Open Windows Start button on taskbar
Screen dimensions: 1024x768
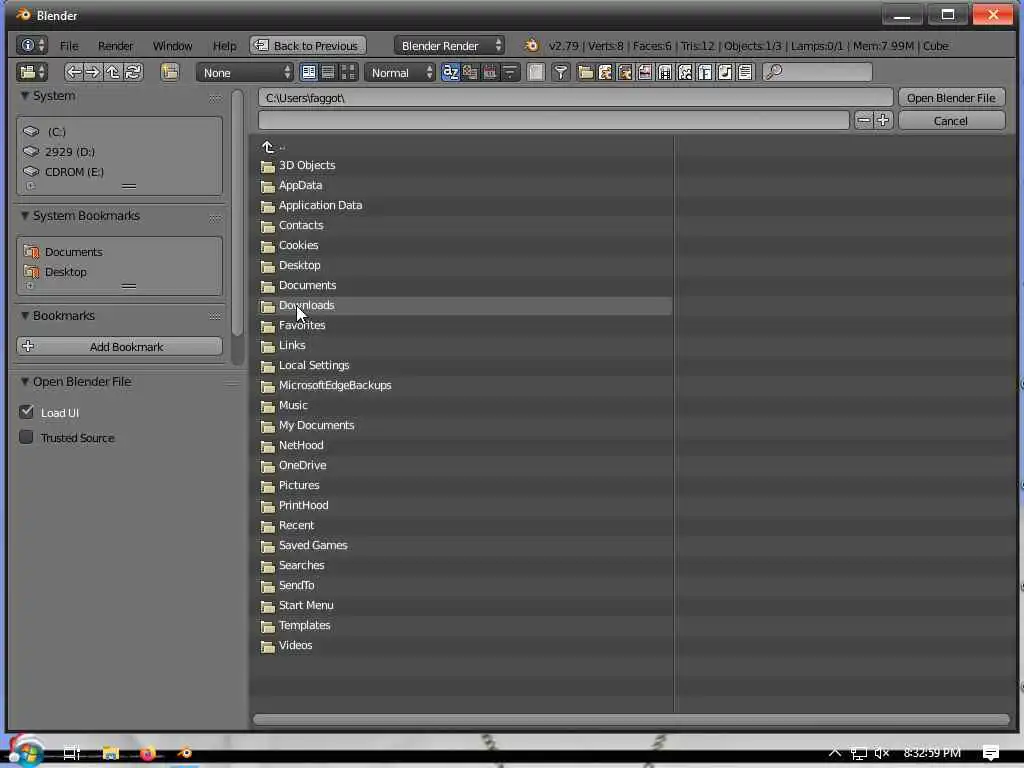26,752
